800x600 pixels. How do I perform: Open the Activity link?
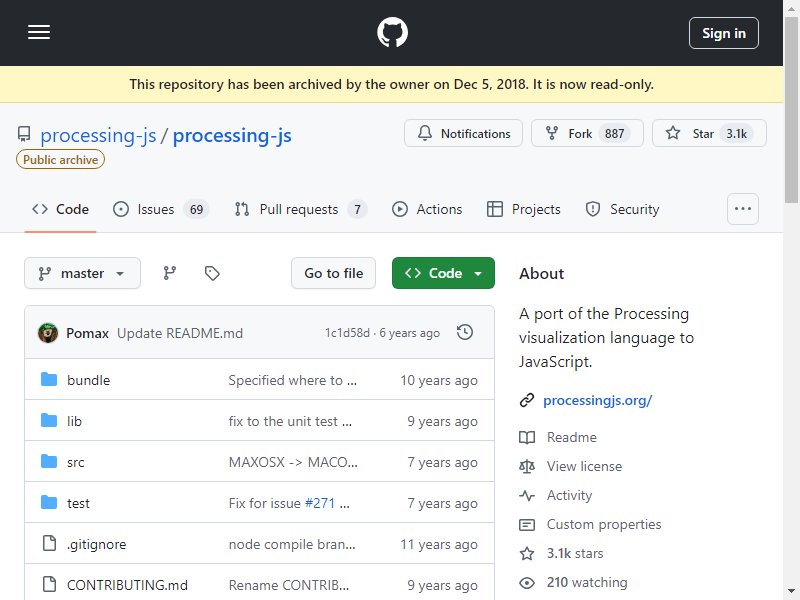click(x=569, y=495)
